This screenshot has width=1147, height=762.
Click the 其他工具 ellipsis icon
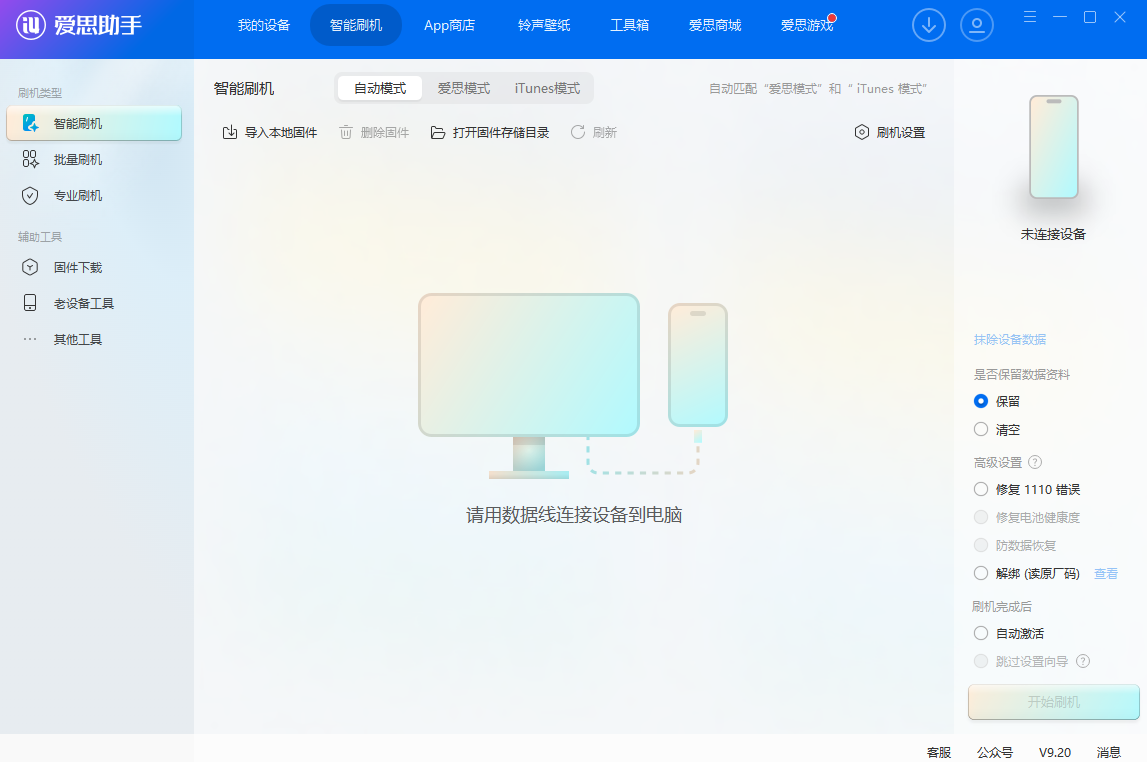pos(30,339)
